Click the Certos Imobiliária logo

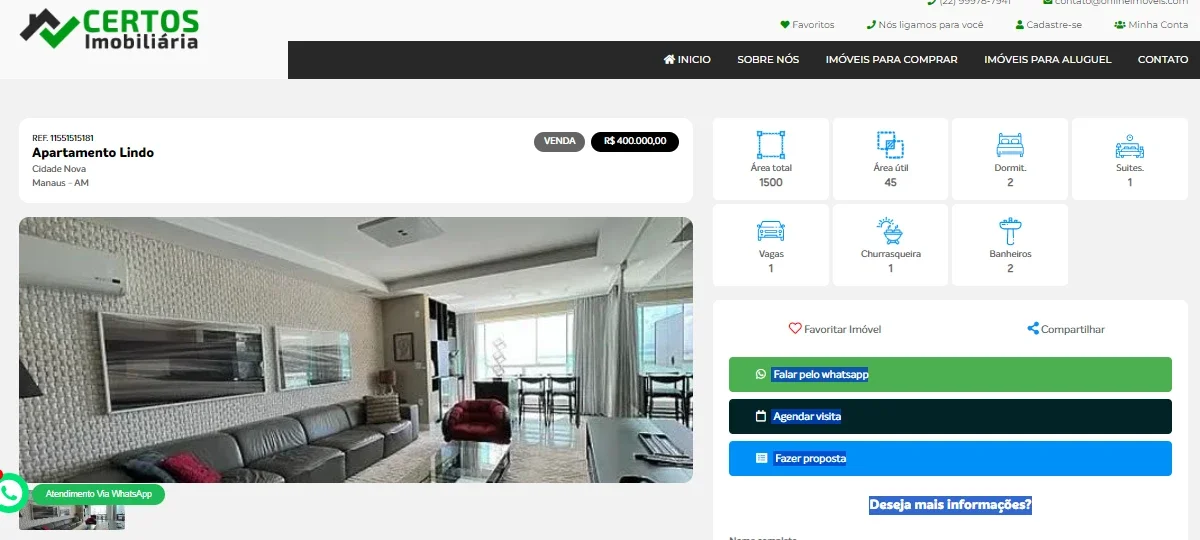[109, 29]
